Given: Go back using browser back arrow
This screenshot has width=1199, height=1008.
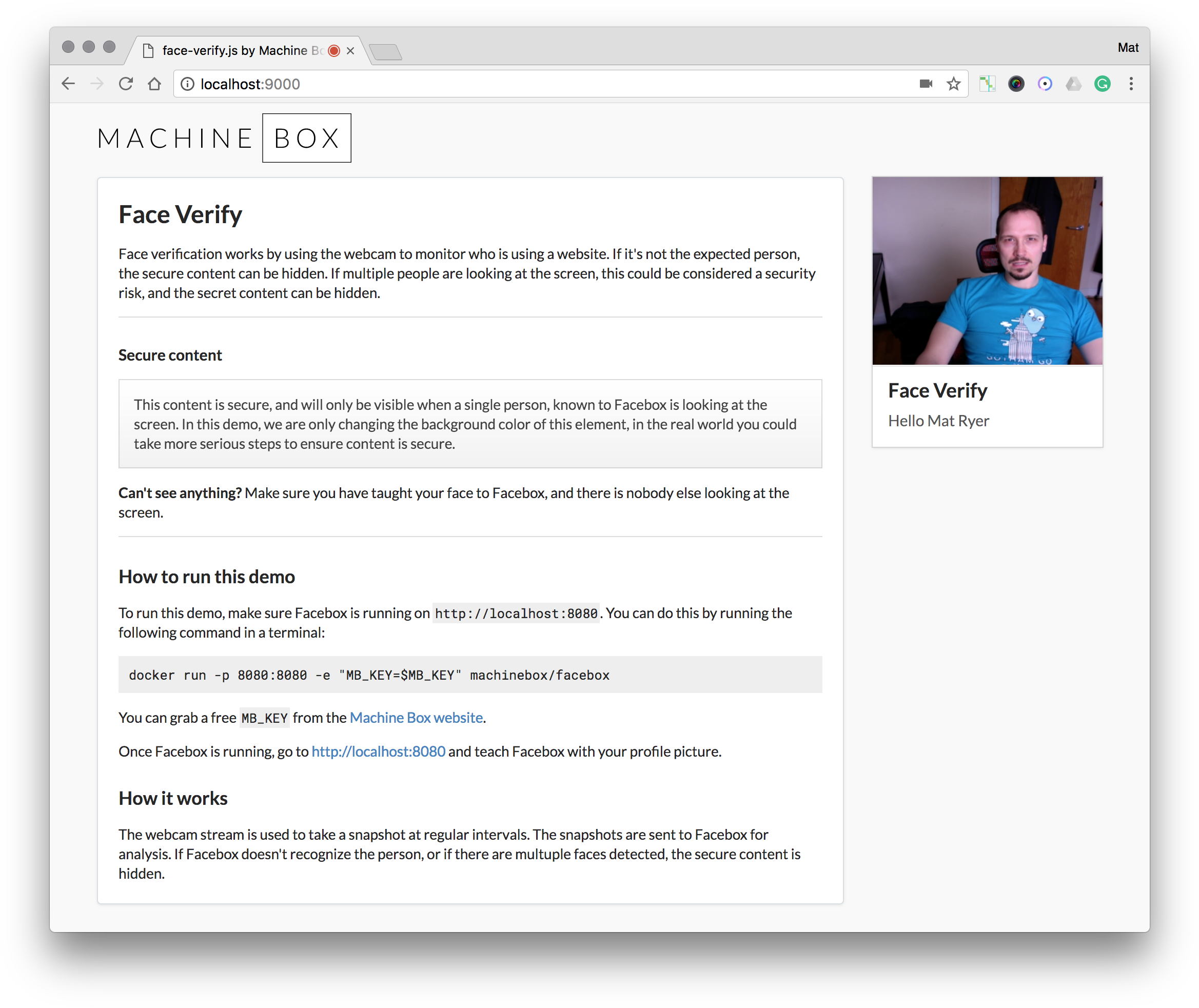Looking at the screenshot, I should (x=68, y=84).
